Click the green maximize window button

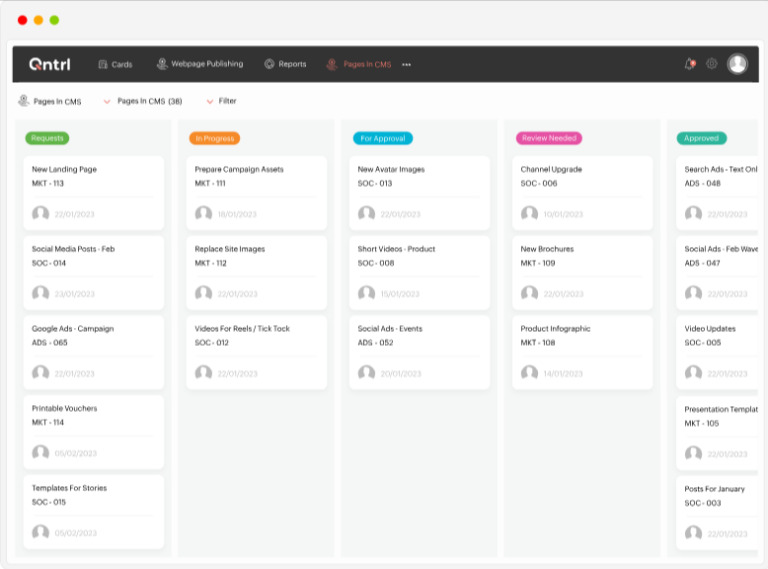point(54,20)
